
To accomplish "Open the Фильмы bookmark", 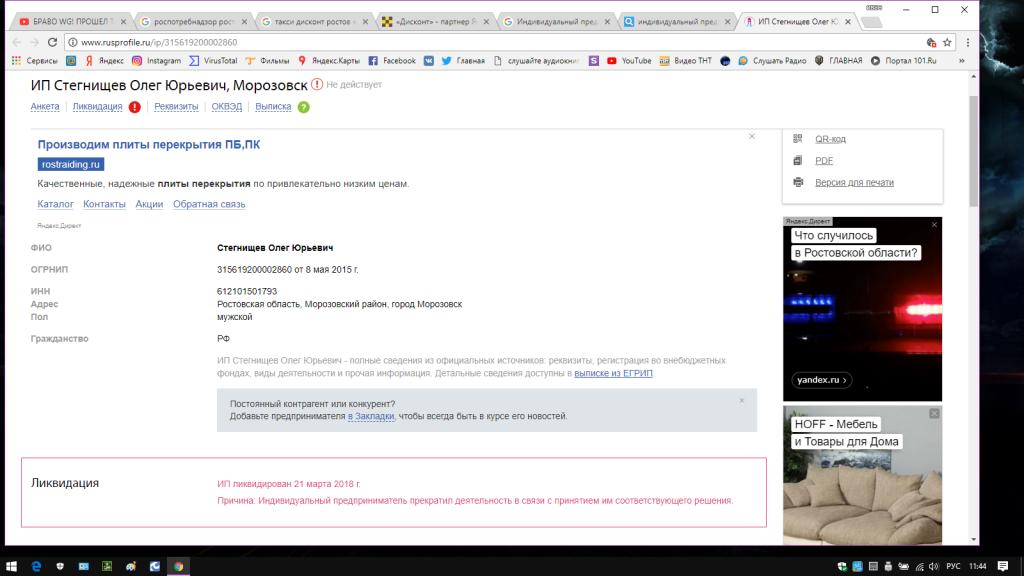I will [x=267, y=61].
